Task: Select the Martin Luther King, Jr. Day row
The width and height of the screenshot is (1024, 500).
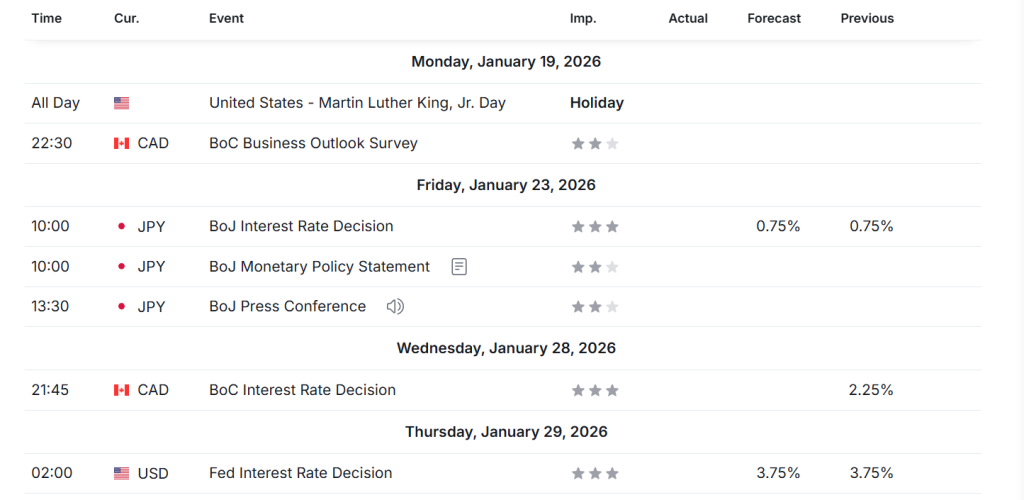Action: pos(357,103)
